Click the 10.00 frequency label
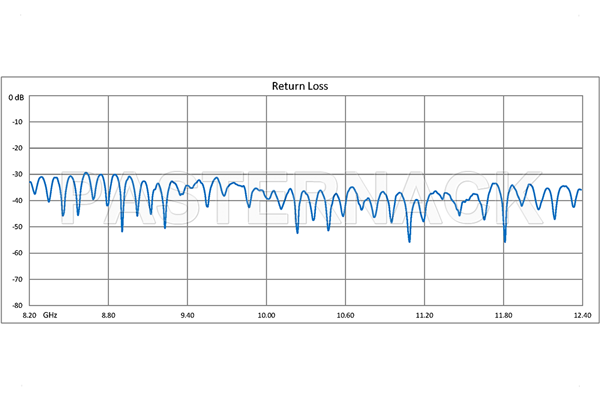 (x=266, y=315)
